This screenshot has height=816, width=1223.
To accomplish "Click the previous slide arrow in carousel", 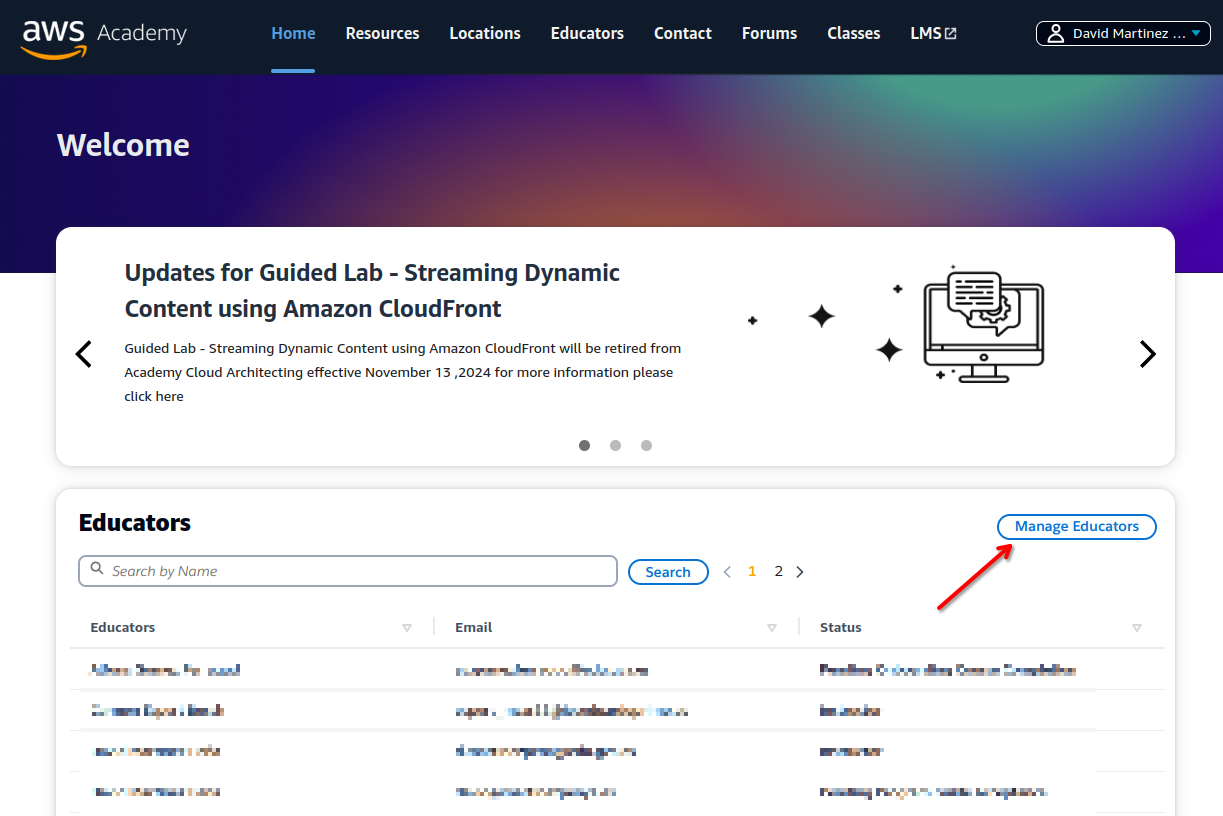I will coord(84,354).
